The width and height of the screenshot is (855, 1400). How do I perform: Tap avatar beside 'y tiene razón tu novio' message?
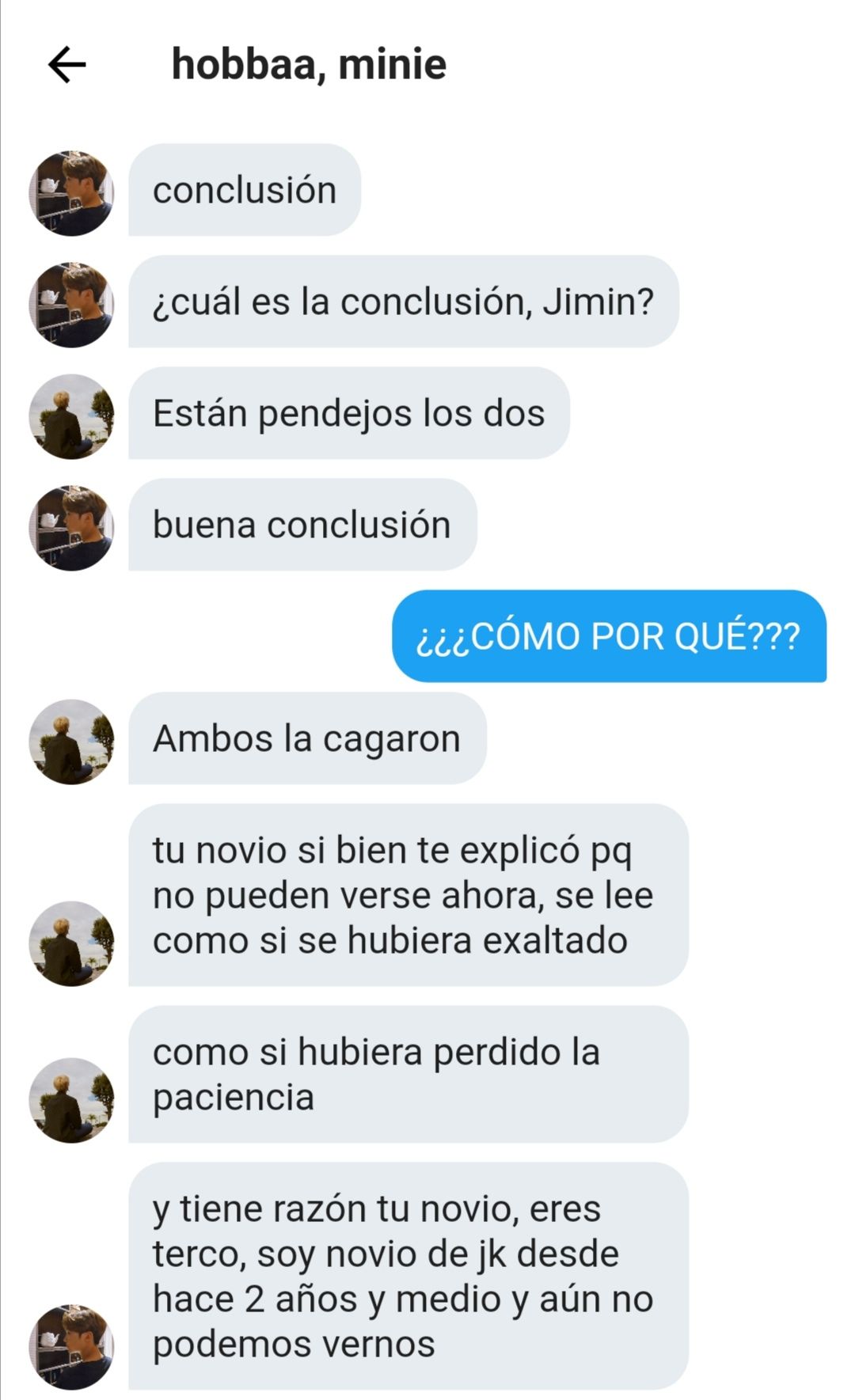(71, 1347)
